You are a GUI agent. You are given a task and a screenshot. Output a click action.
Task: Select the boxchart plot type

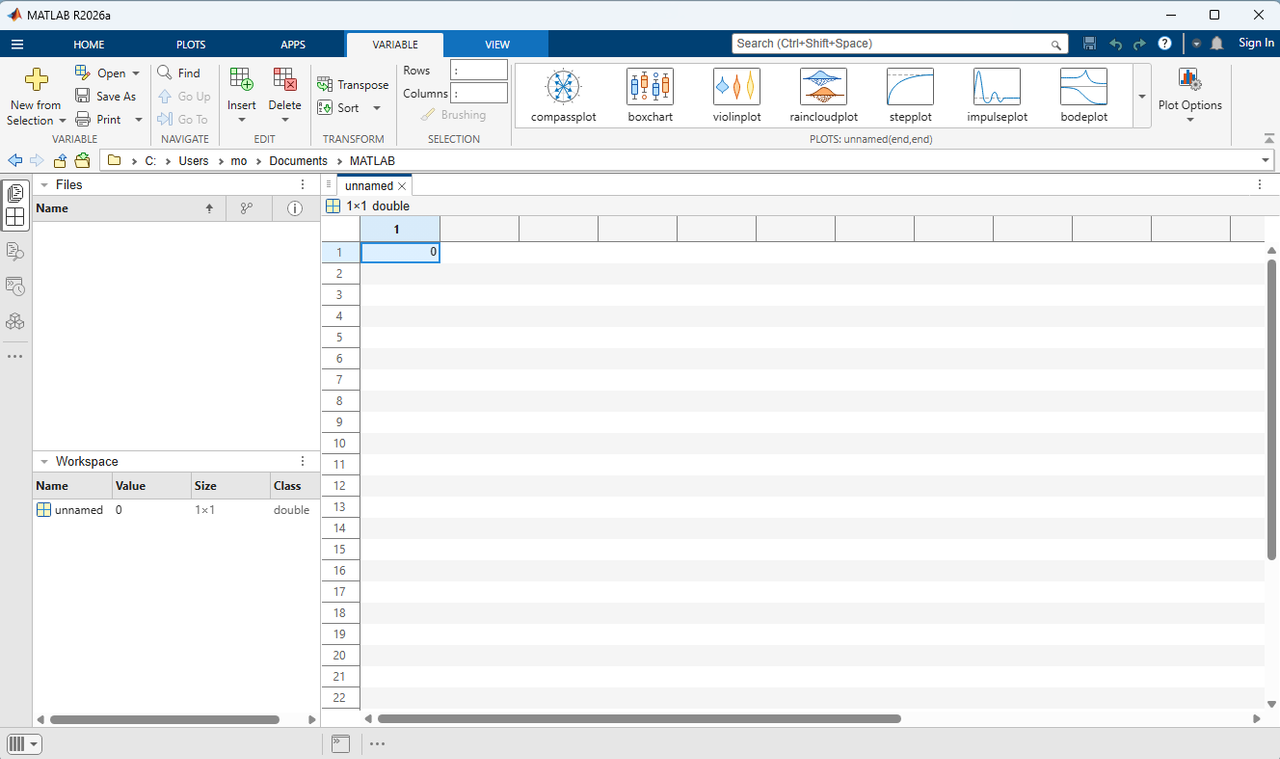pyautogui.click(x=650, y=96)
